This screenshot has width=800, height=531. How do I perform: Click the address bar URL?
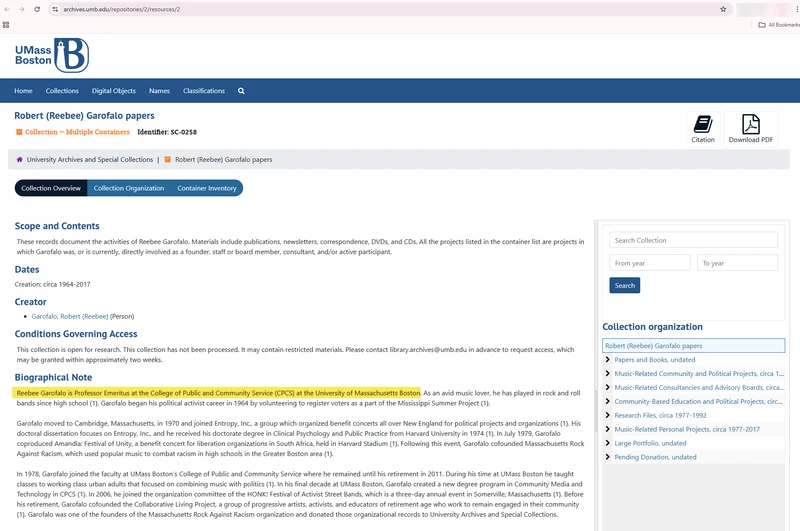point(121,9)
